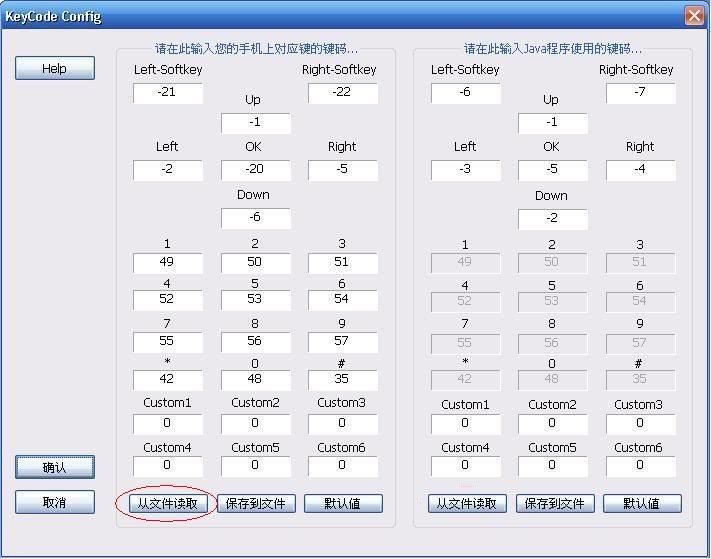Click 保存到文件 in the phone keycode panel
This screenshot has width=711, height=559.
click(256, 503)
